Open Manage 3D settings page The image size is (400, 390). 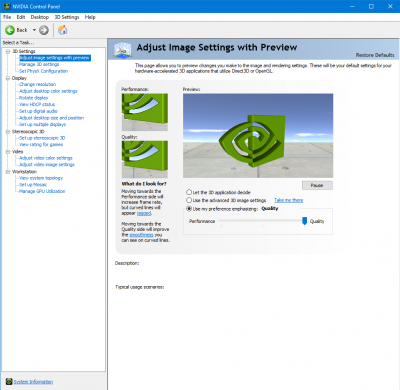[x=39, y=64]
